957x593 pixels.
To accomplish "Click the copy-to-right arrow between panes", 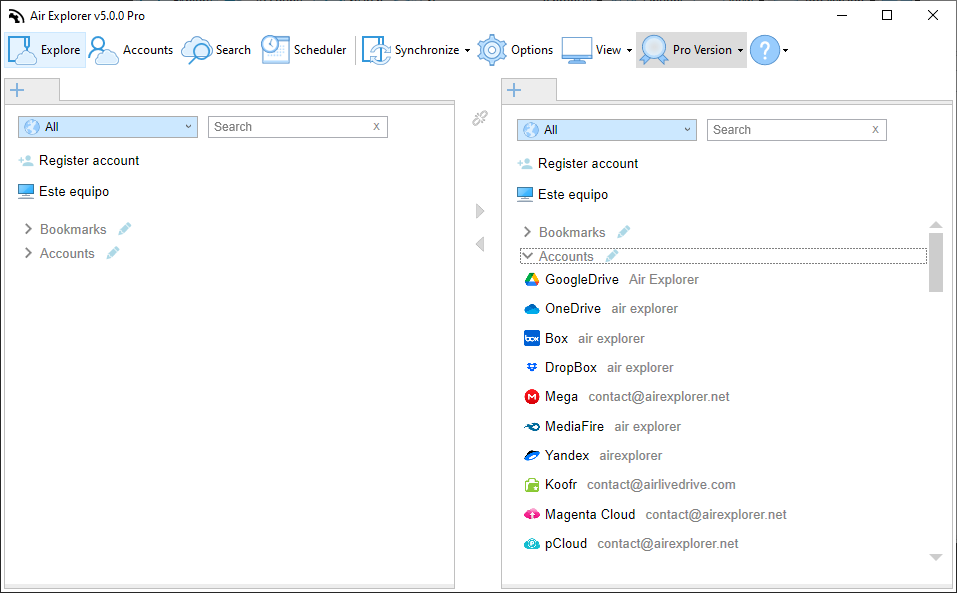I will 480,211.
